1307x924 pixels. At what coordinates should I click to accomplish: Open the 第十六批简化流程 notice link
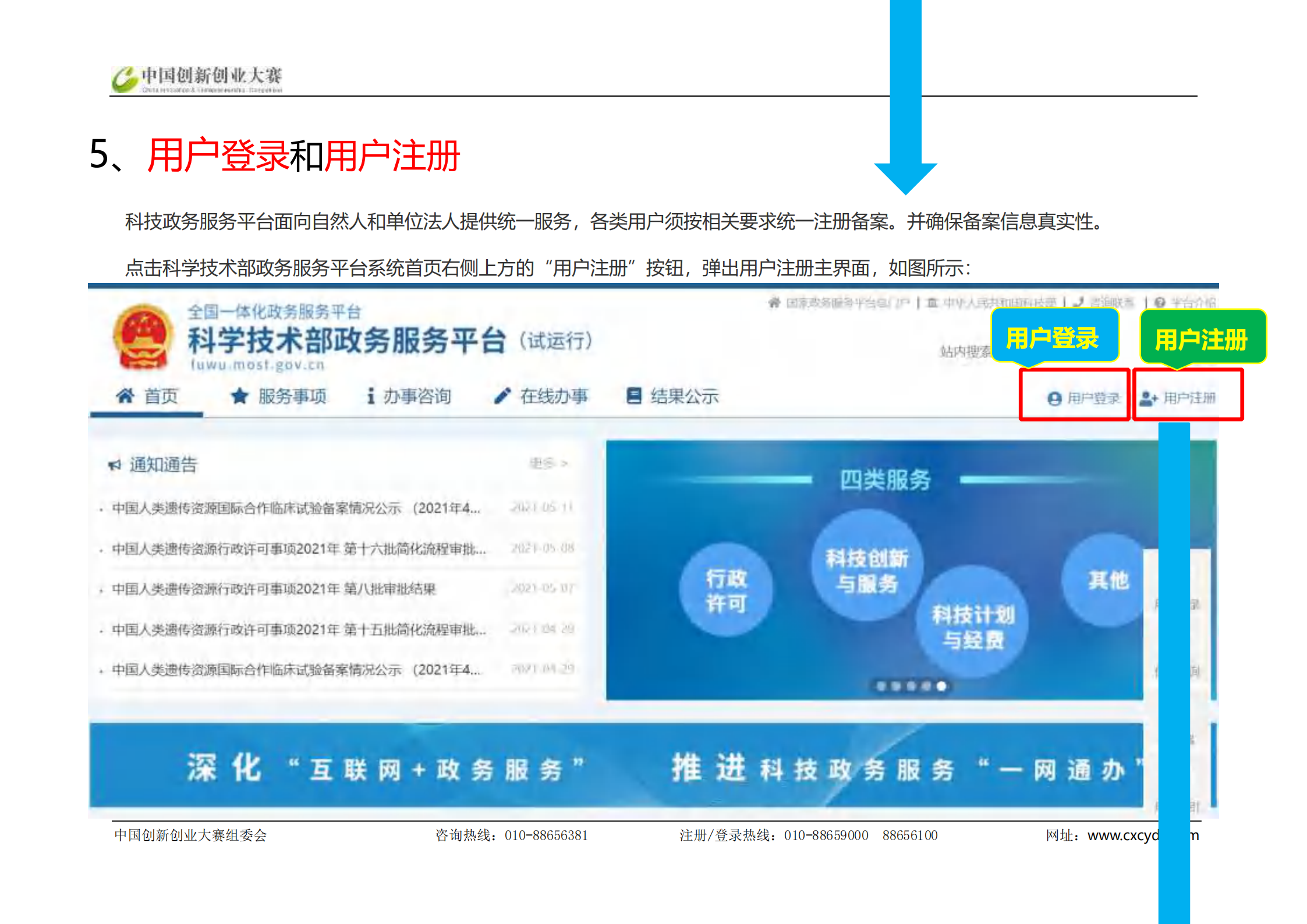(x=298, y=548)
